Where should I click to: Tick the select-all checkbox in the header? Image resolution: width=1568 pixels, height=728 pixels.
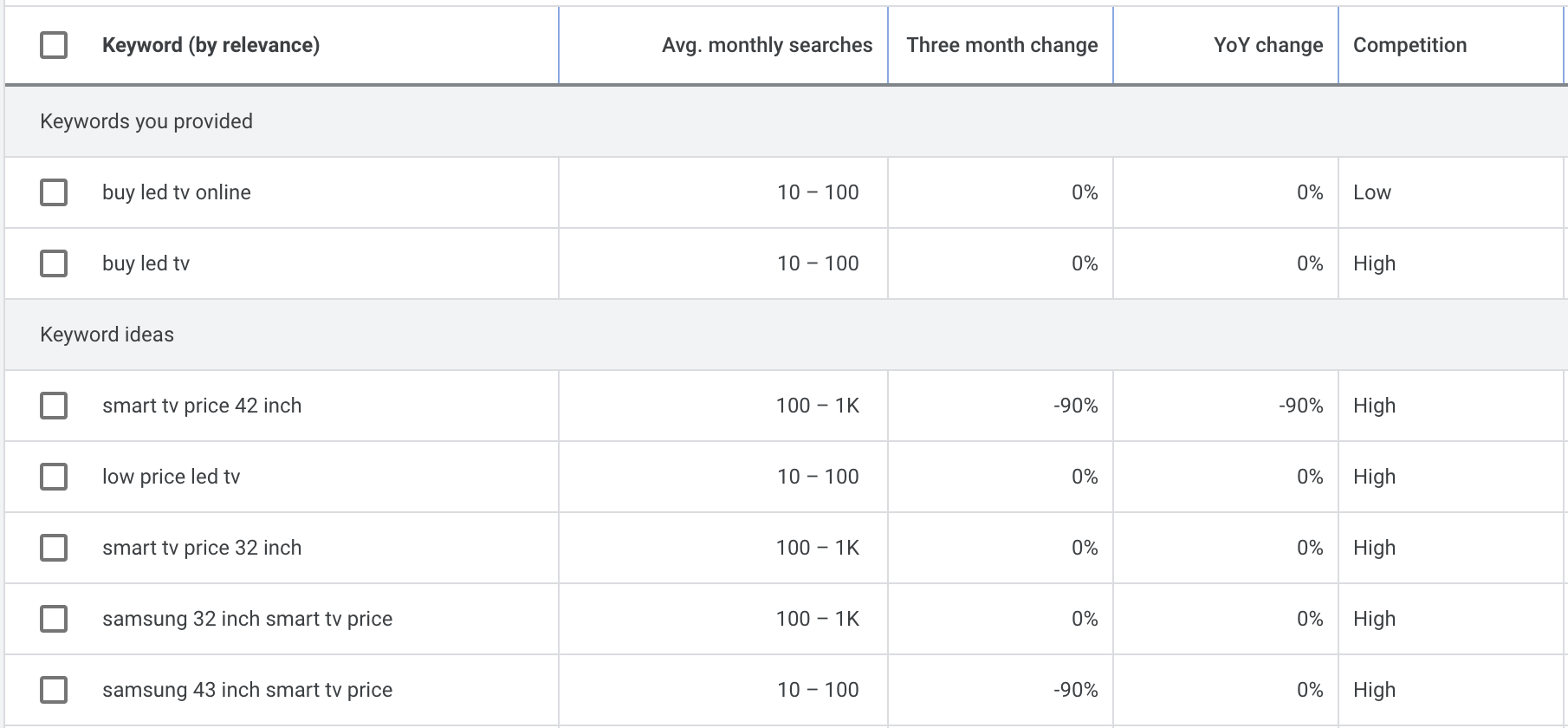point(54,45)
